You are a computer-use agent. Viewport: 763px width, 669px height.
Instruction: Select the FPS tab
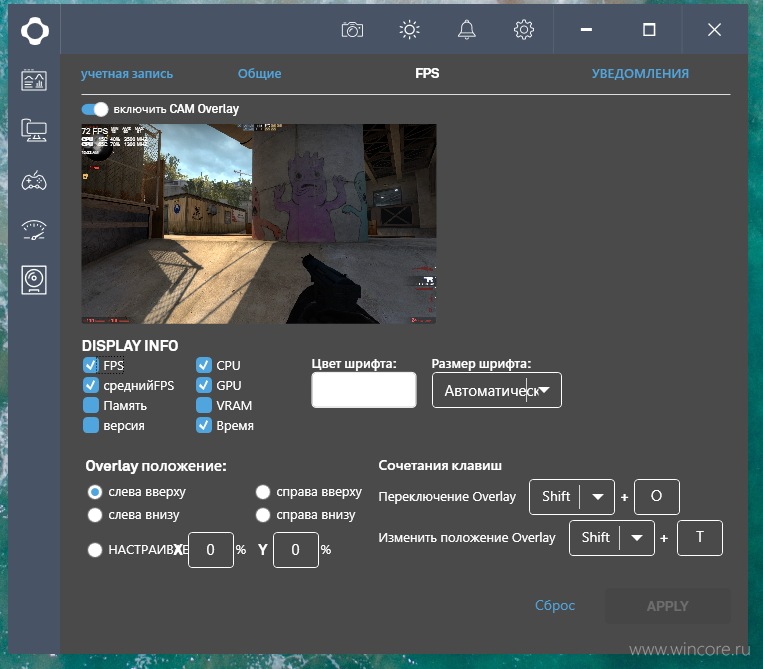point(427,73)
